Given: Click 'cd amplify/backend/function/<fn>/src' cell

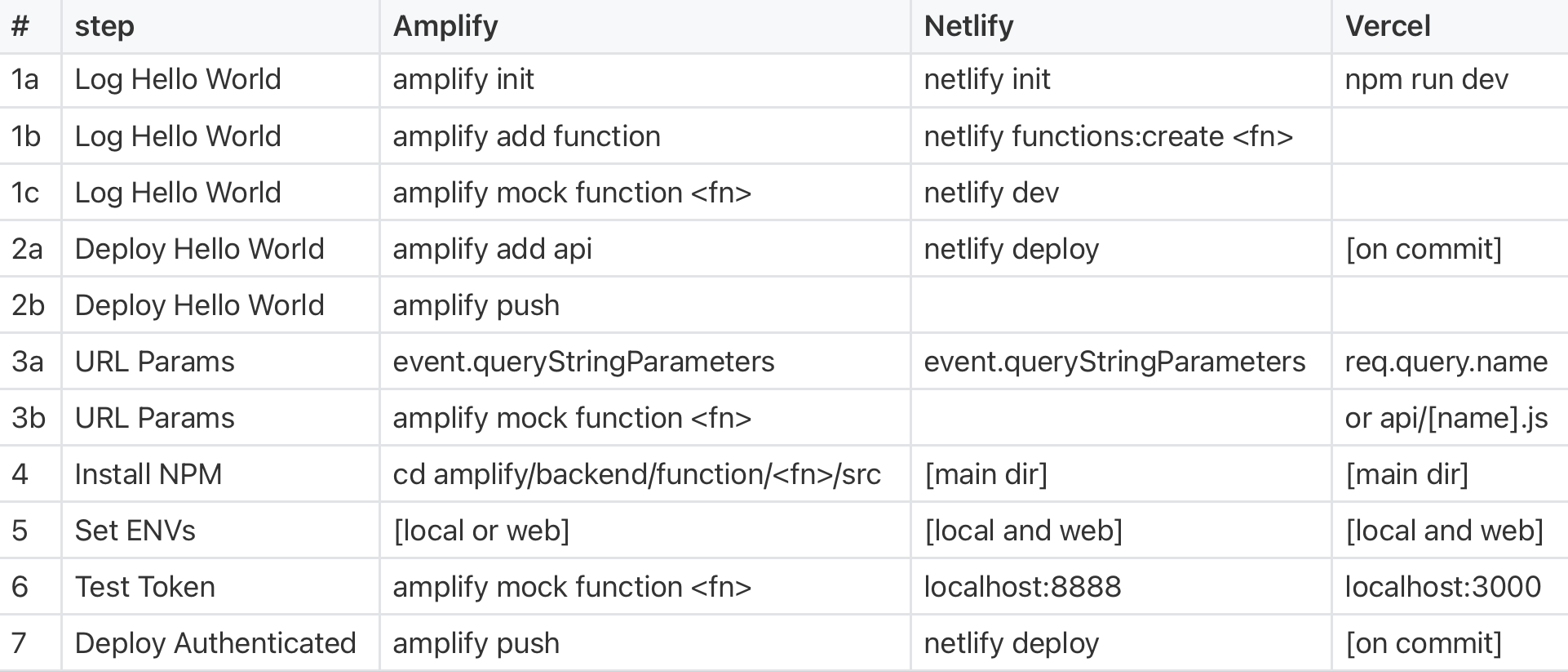Looking at the screenshot, I should tap(636, 474).
